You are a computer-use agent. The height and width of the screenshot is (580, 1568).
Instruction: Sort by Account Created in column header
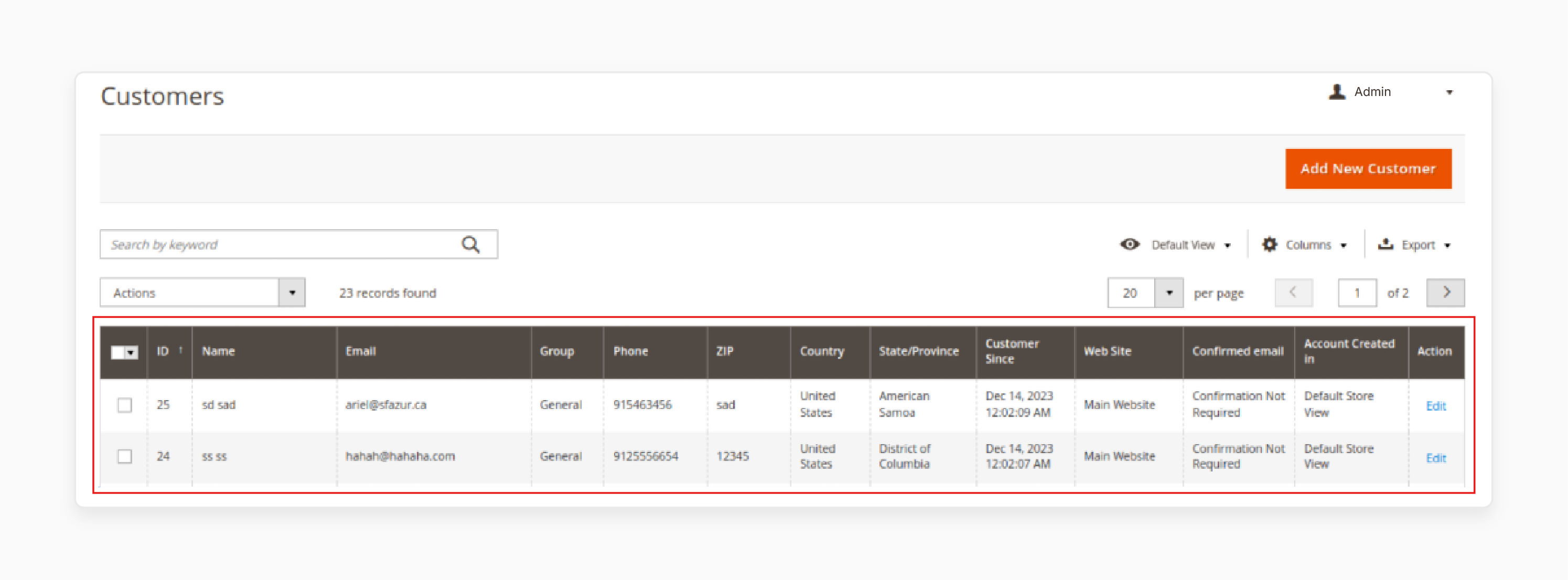(x=1351, y=351)
